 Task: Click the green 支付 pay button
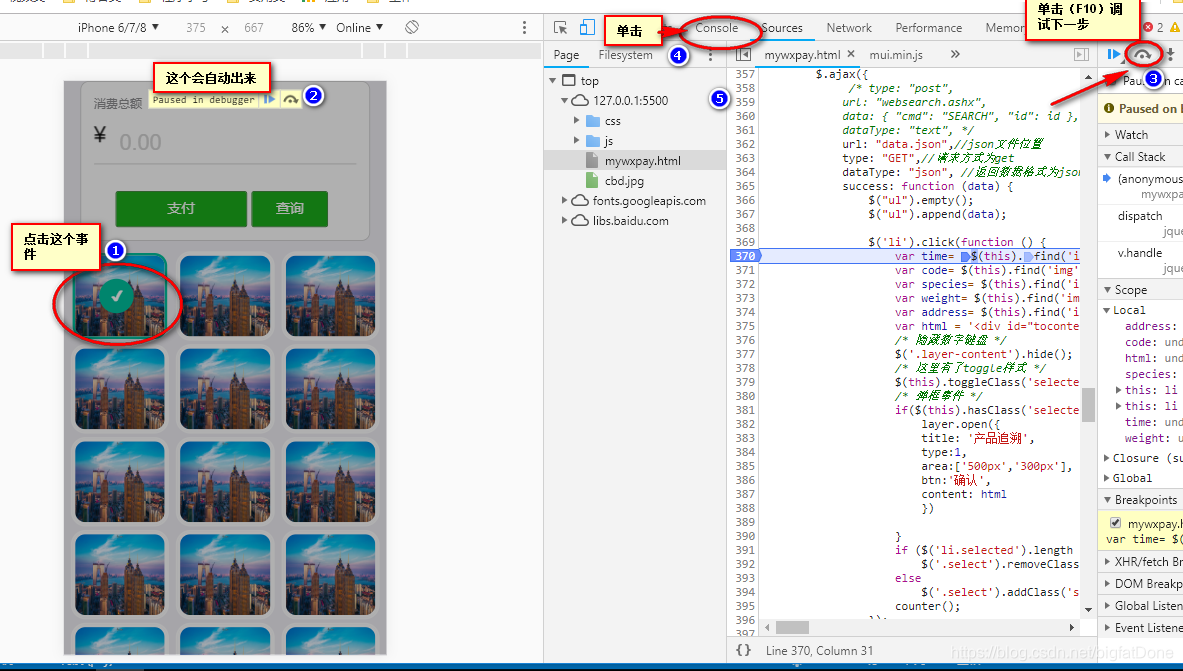[x=181, y=208]
